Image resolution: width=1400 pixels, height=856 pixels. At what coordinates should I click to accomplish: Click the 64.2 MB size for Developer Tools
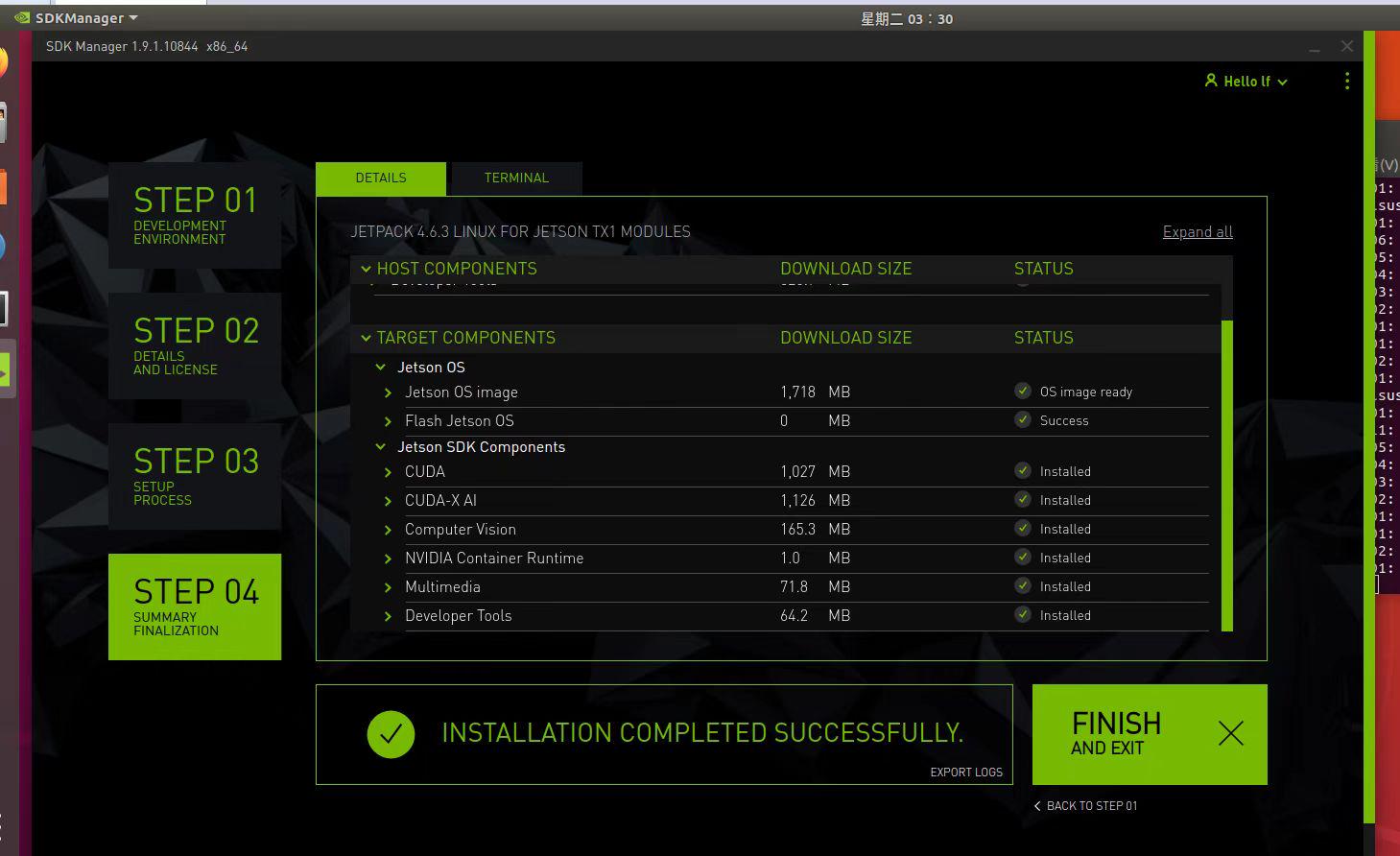[x=815, y=616]
